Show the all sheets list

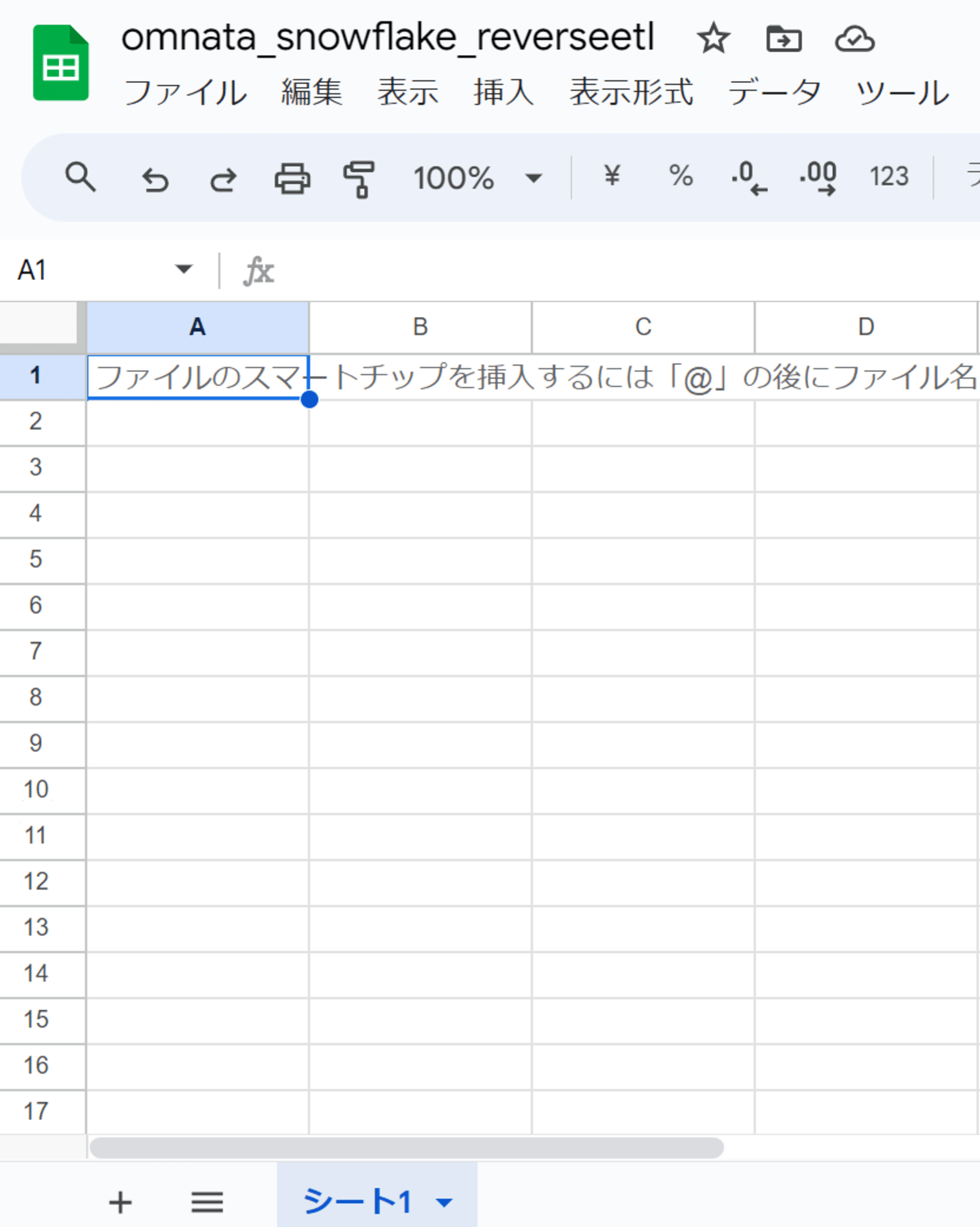point(207,1202)
